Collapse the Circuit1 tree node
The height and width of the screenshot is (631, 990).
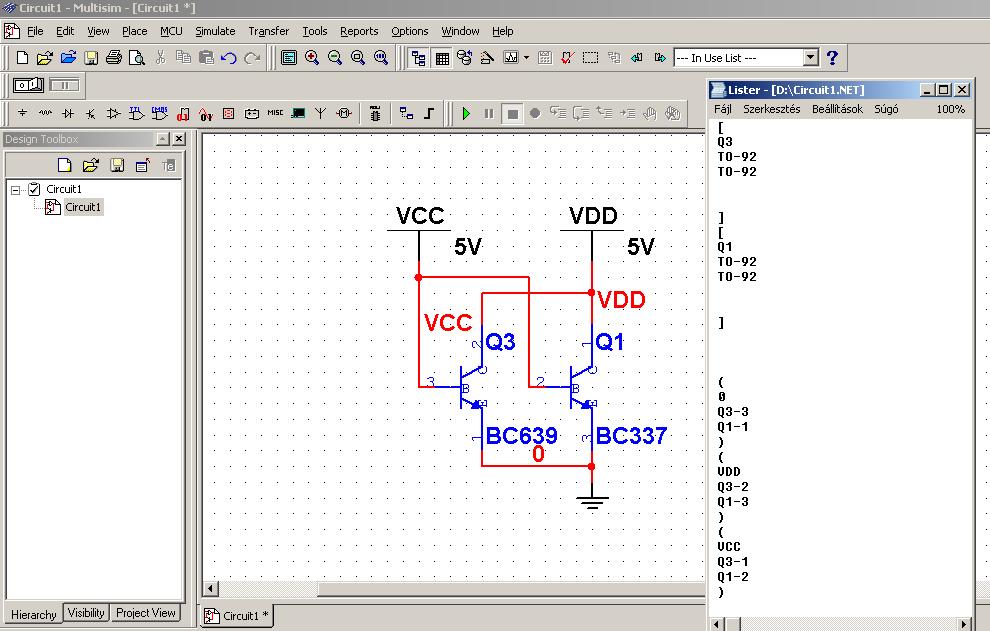click(x=16, y=189)
